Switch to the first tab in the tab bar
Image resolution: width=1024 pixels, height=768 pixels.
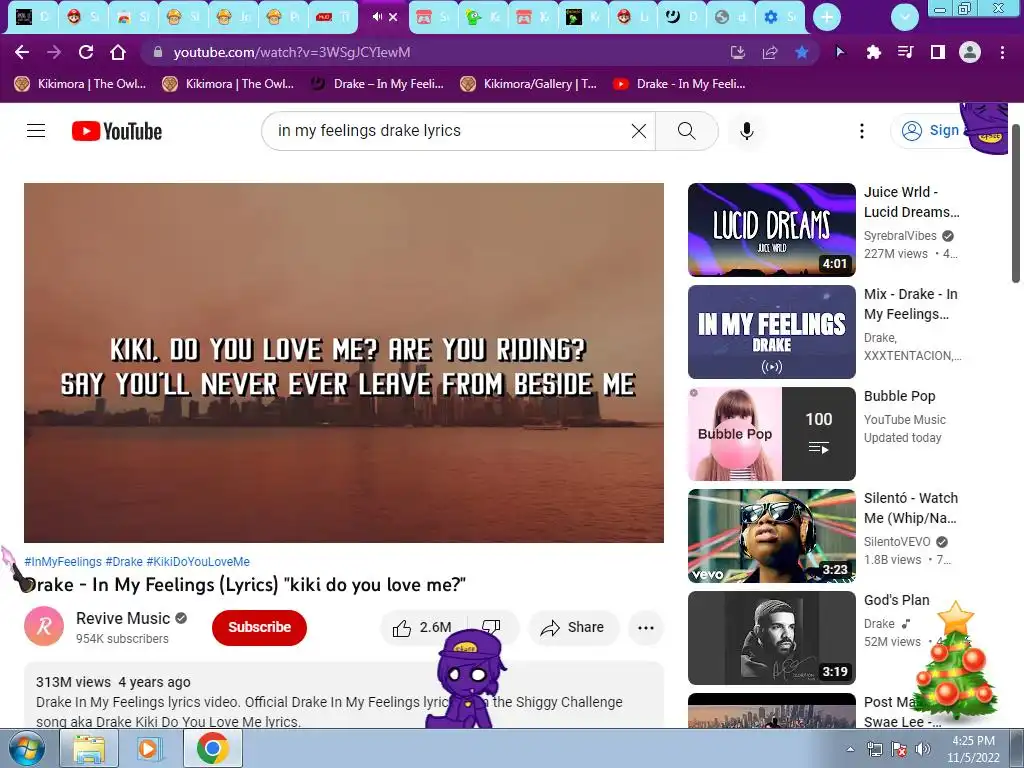(33, 17)
